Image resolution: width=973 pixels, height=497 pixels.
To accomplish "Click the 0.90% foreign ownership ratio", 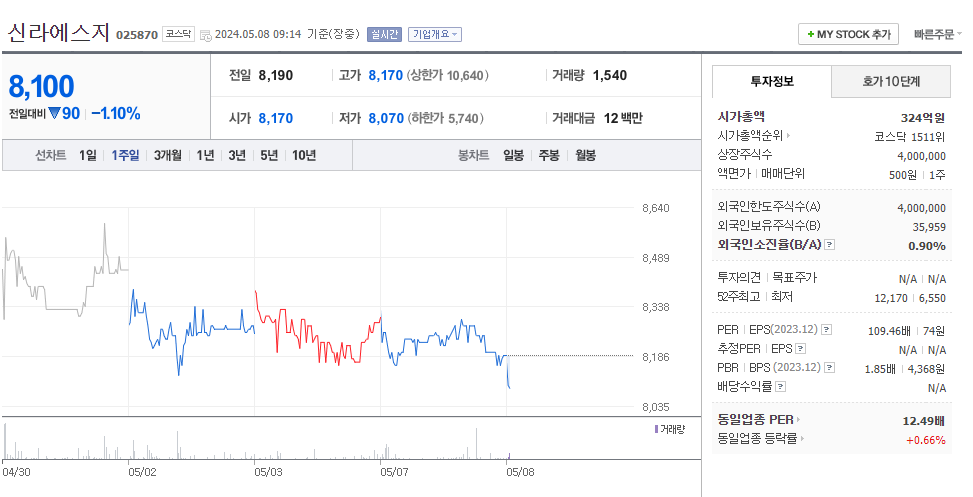I will click(926, 246).
